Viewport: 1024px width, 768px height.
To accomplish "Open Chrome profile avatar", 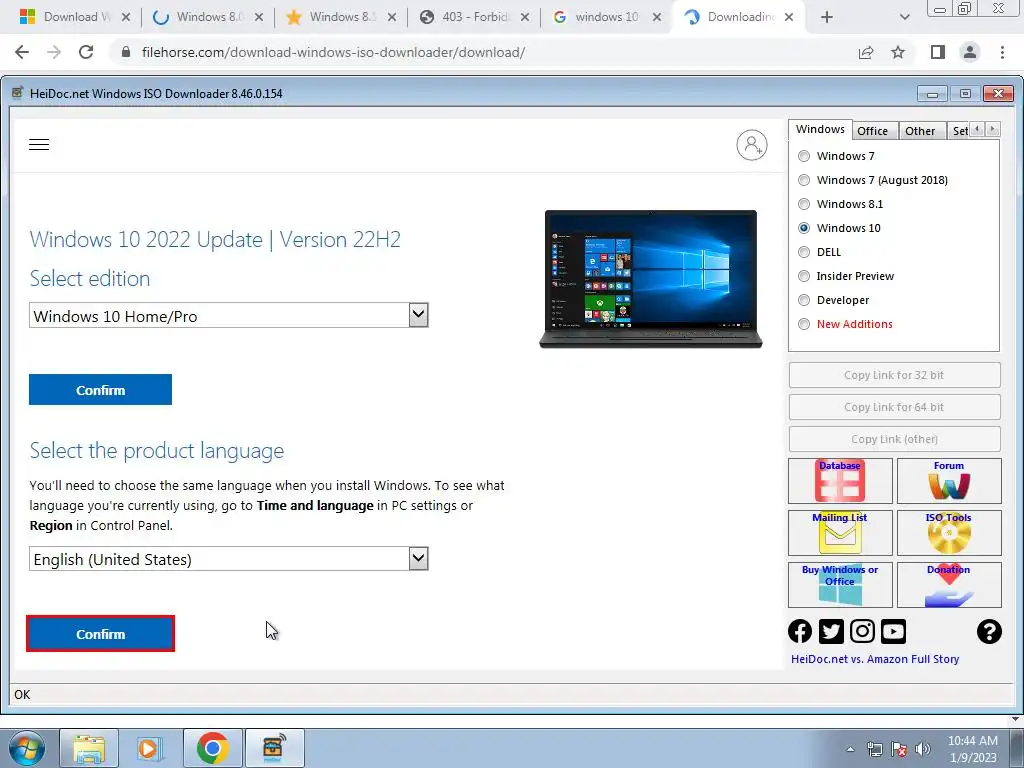I will coord(970,52).
